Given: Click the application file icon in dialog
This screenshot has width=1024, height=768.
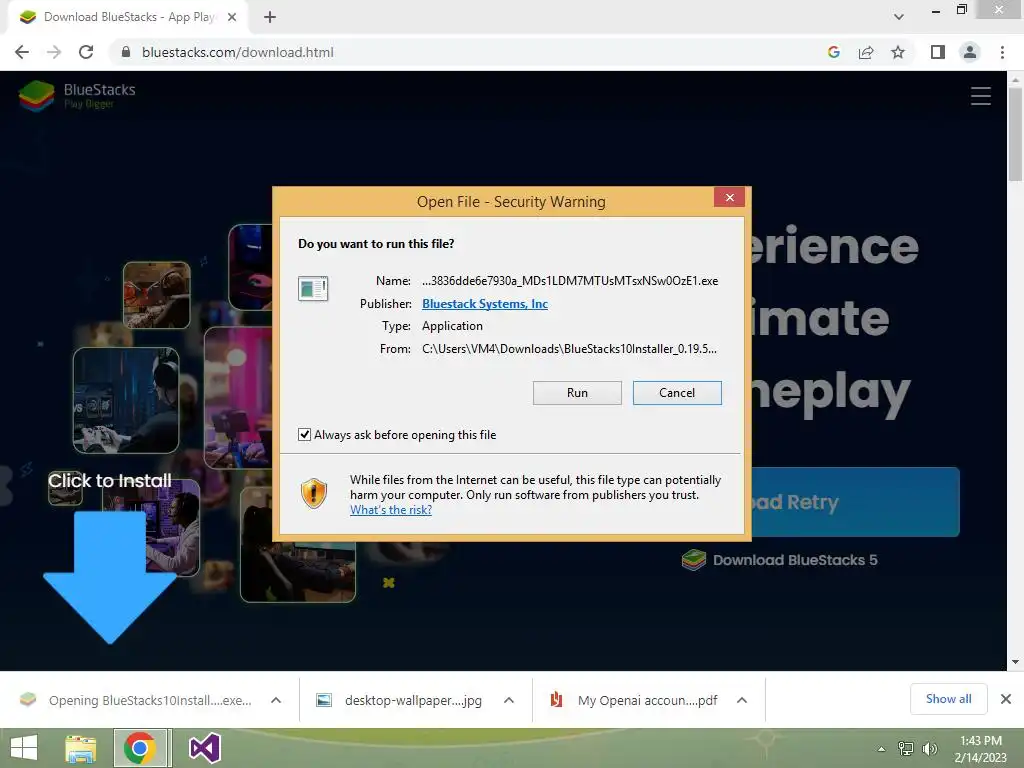Looking at the screenshot, I should tap(313, 288).
